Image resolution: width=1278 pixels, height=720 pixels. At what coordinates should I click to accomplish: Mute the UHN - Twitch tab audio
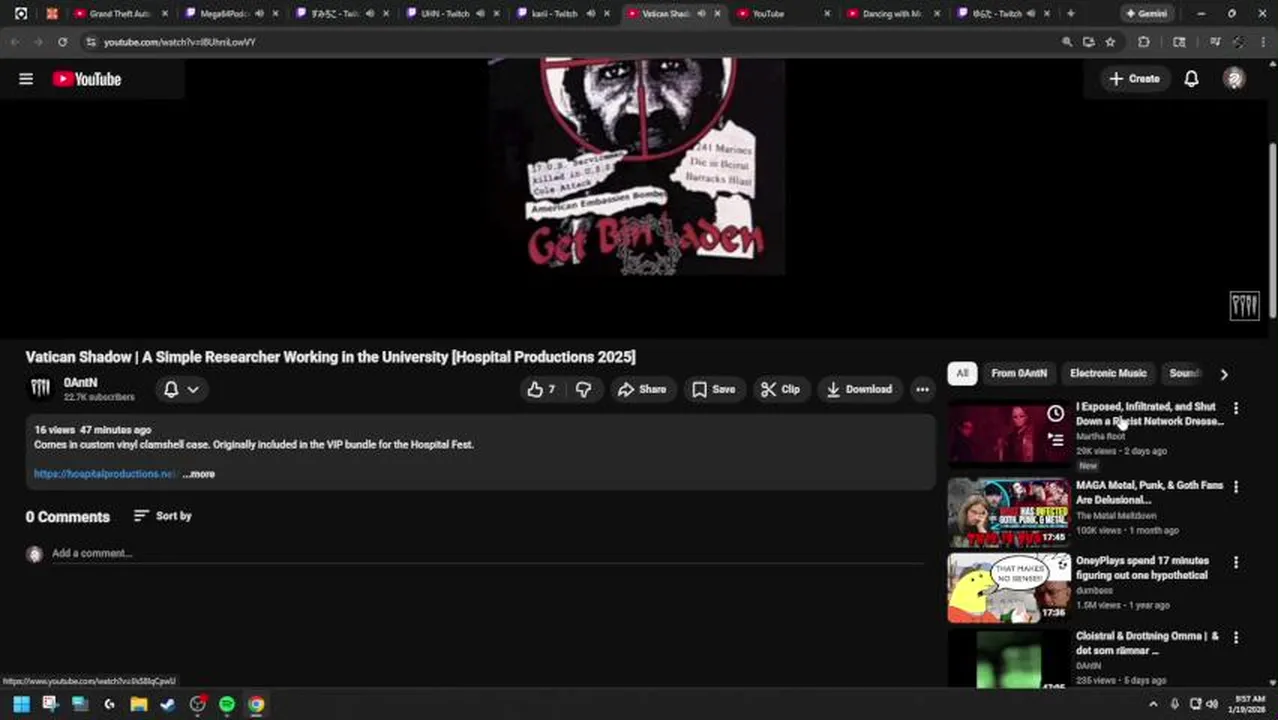(479, 14)
